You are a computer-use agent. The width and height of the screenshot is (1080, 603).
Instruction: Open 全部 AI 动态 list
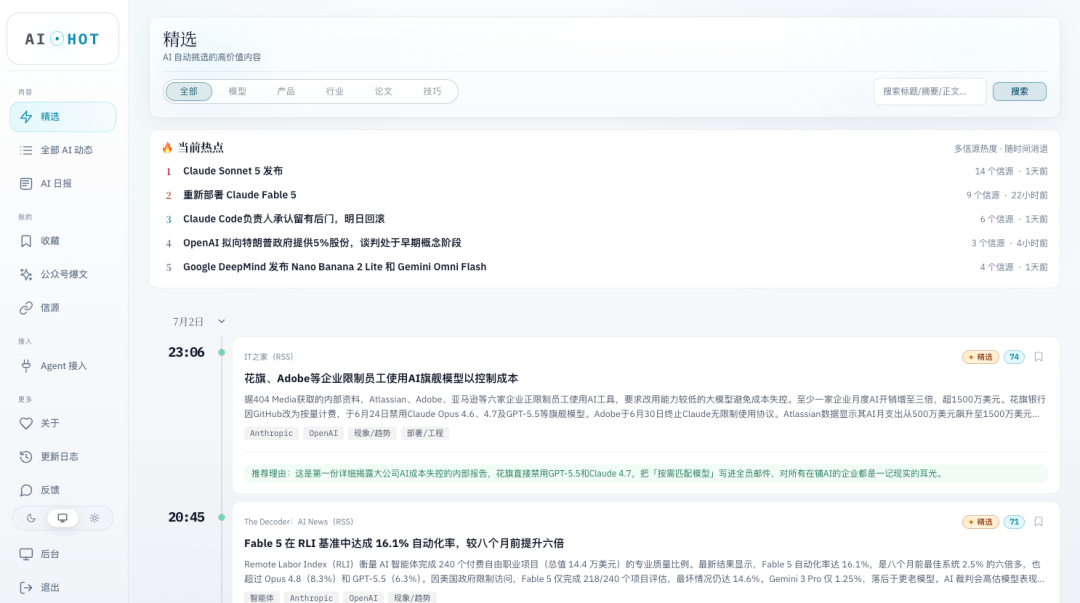tap(63, 150)
